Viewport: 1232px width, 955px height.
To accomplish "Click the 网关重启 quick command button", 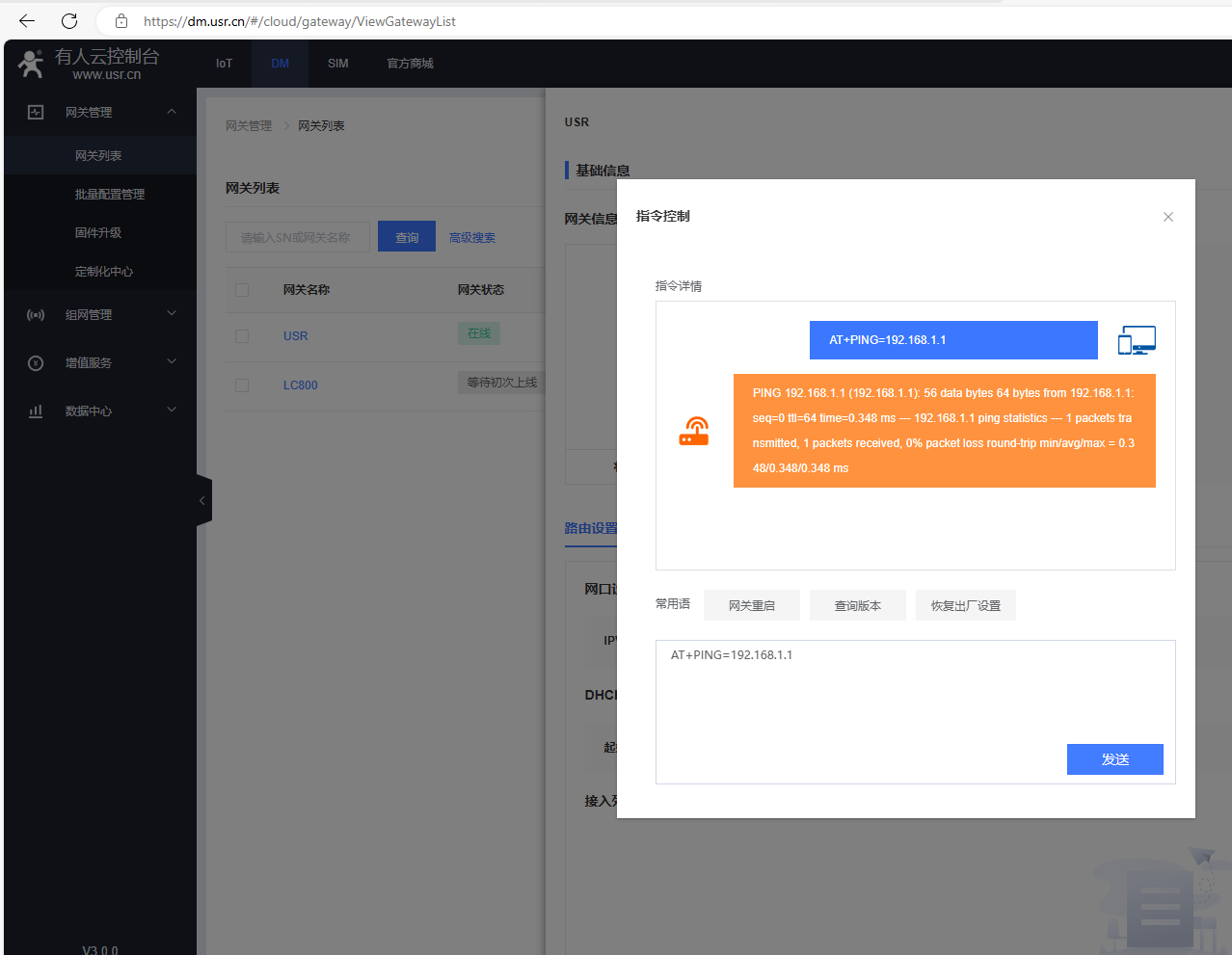I will [x=751, y=605].
